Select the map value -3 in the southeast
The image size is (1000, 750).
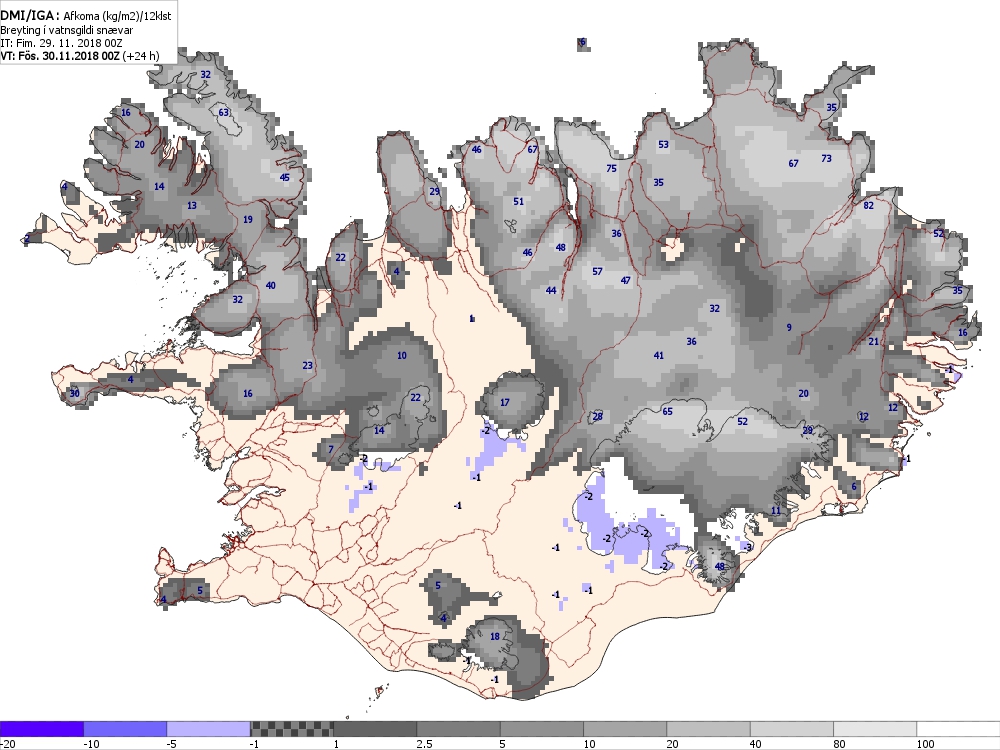(748, 547)
